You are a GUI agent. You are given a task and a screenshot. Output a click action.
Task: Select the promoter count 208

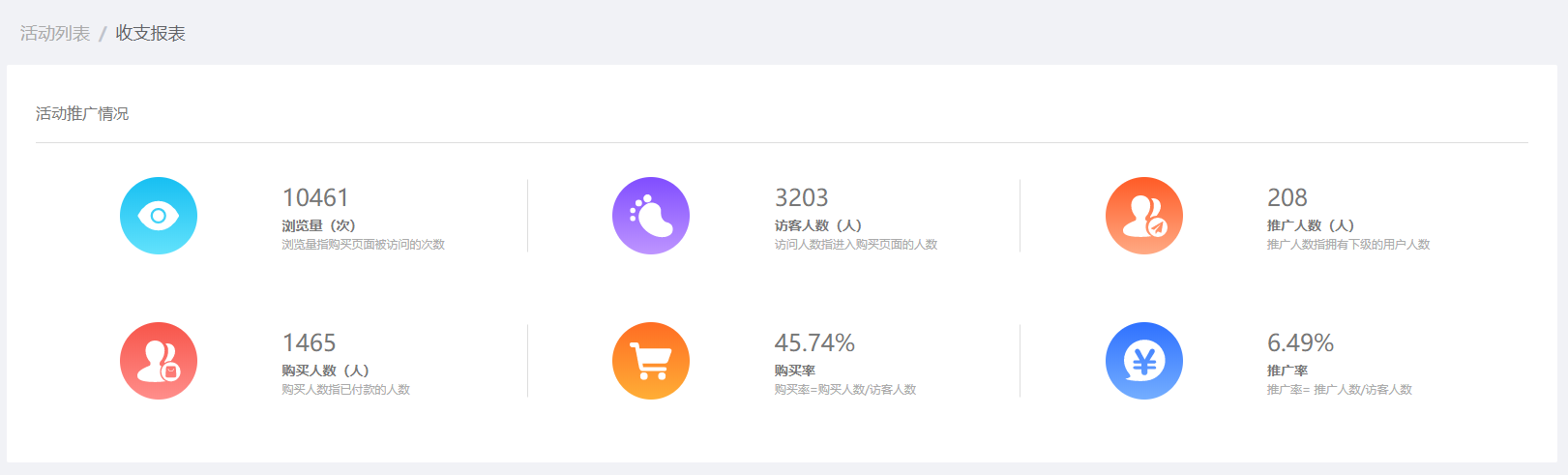(x=1287, y=197)
